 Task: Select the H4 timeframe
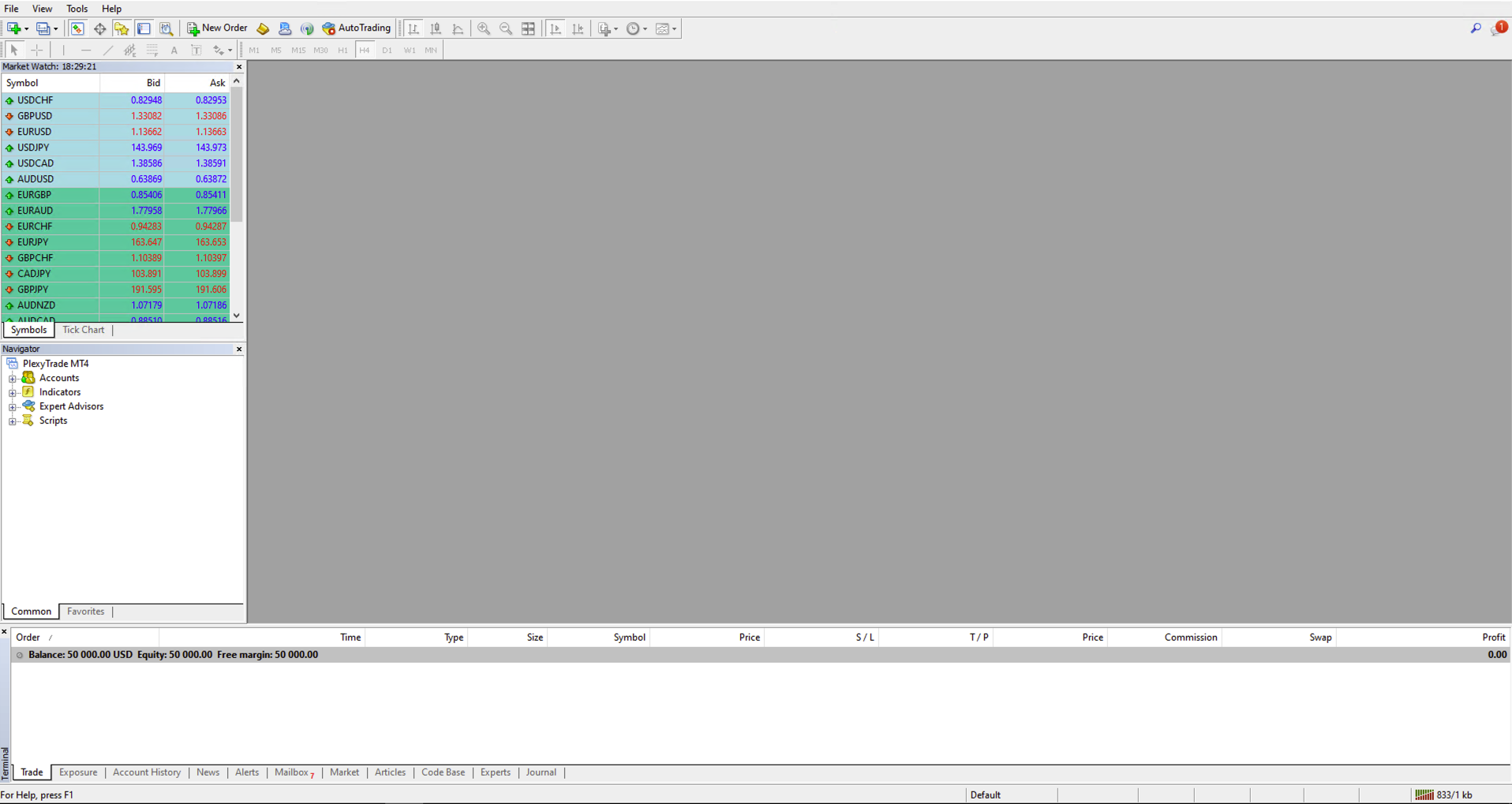(x=365, y=50)
